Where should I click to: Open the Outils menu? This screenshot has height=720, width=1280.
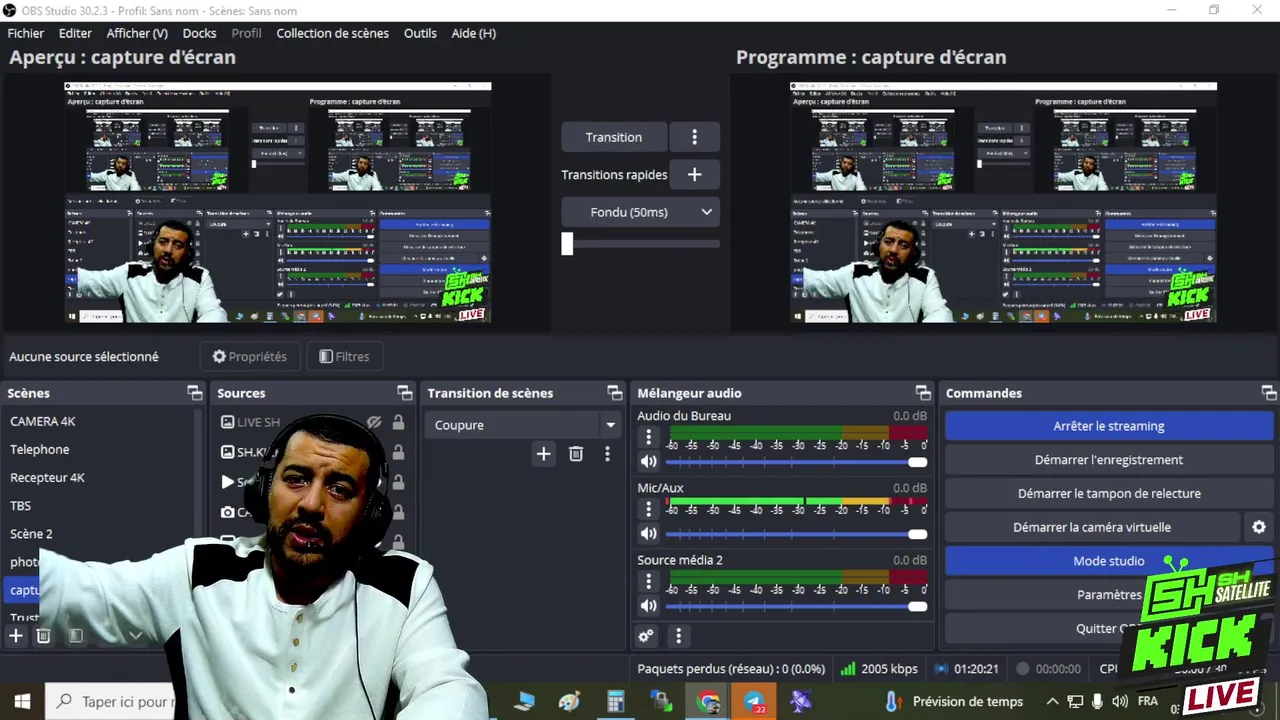tap(420, 33)
